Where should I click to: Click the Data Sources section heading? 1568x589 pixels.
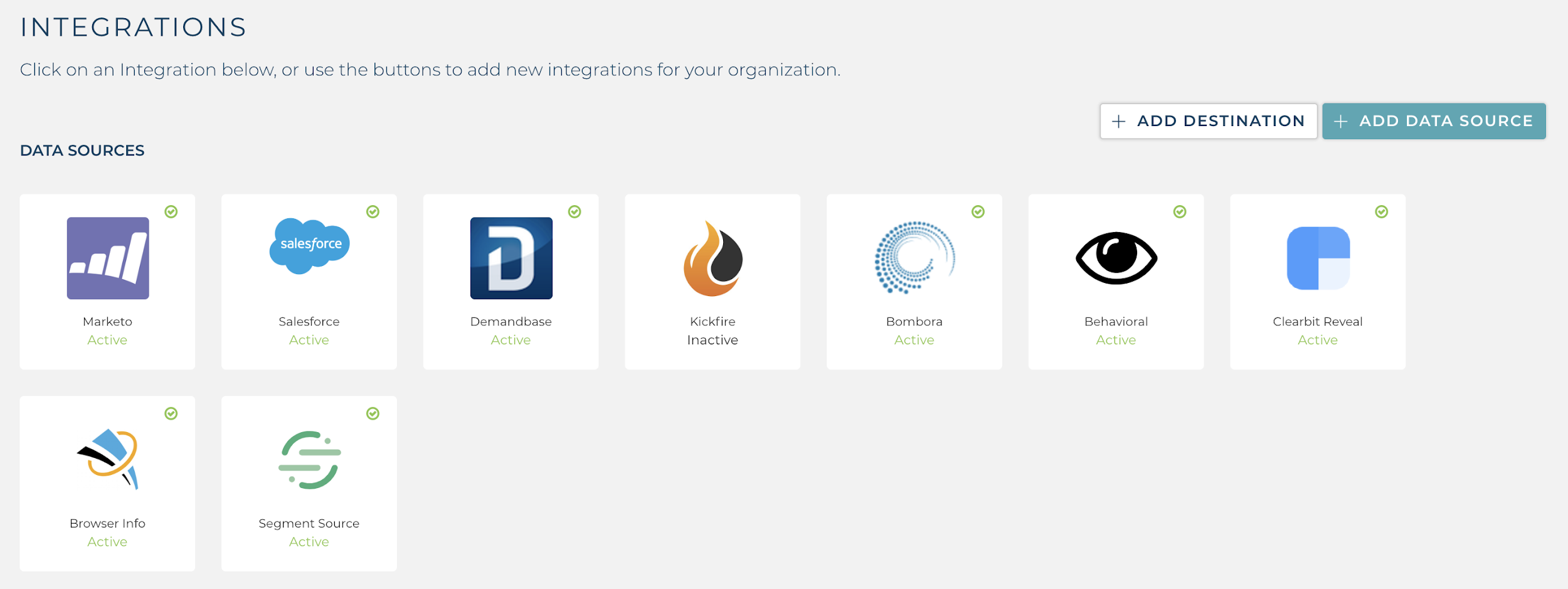82,151
